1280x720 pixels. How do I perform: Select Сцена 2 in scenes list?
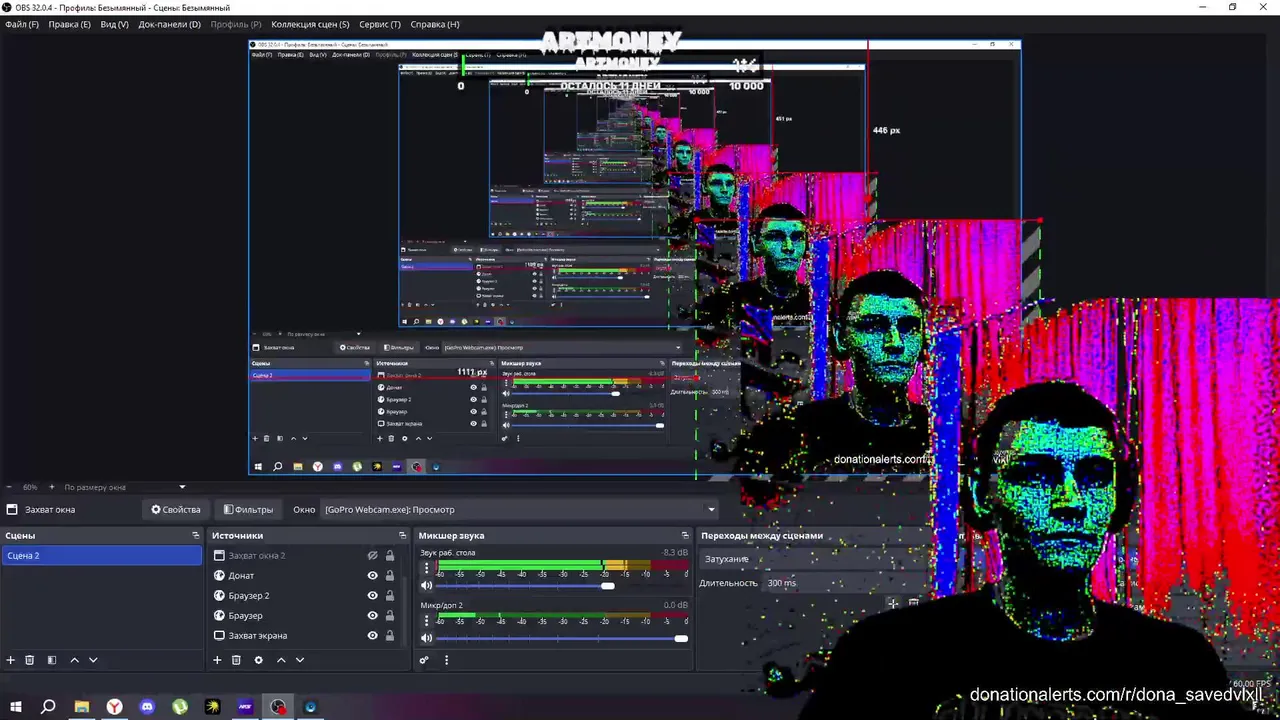[101, 556]
